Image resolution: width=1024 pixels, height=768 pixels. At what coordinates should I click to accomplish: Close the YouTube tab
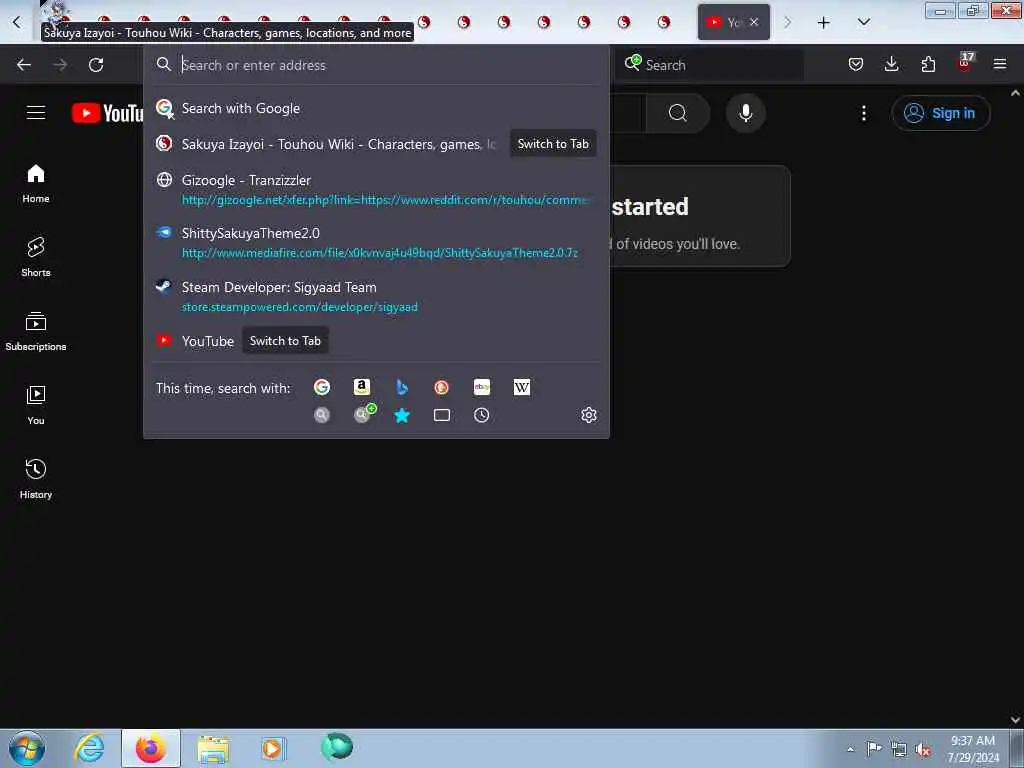754,22
